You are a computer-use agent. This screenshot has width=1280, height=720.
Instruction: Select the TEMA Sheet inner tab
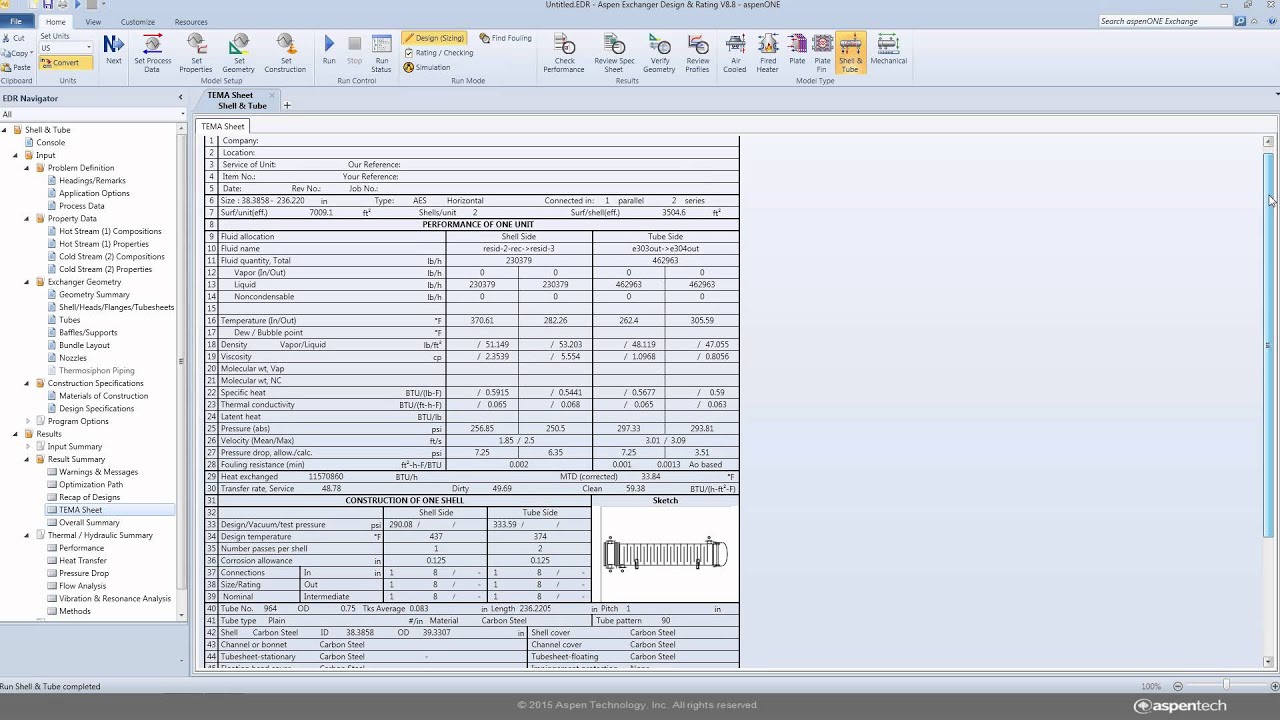222,126
